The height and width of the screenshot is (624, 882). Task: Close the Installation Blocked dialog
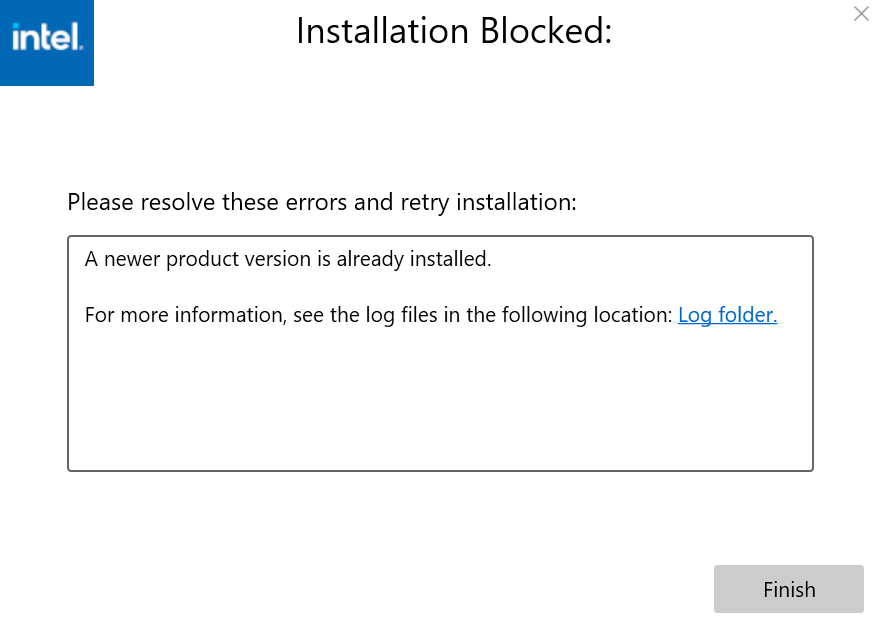click(861, 14)
